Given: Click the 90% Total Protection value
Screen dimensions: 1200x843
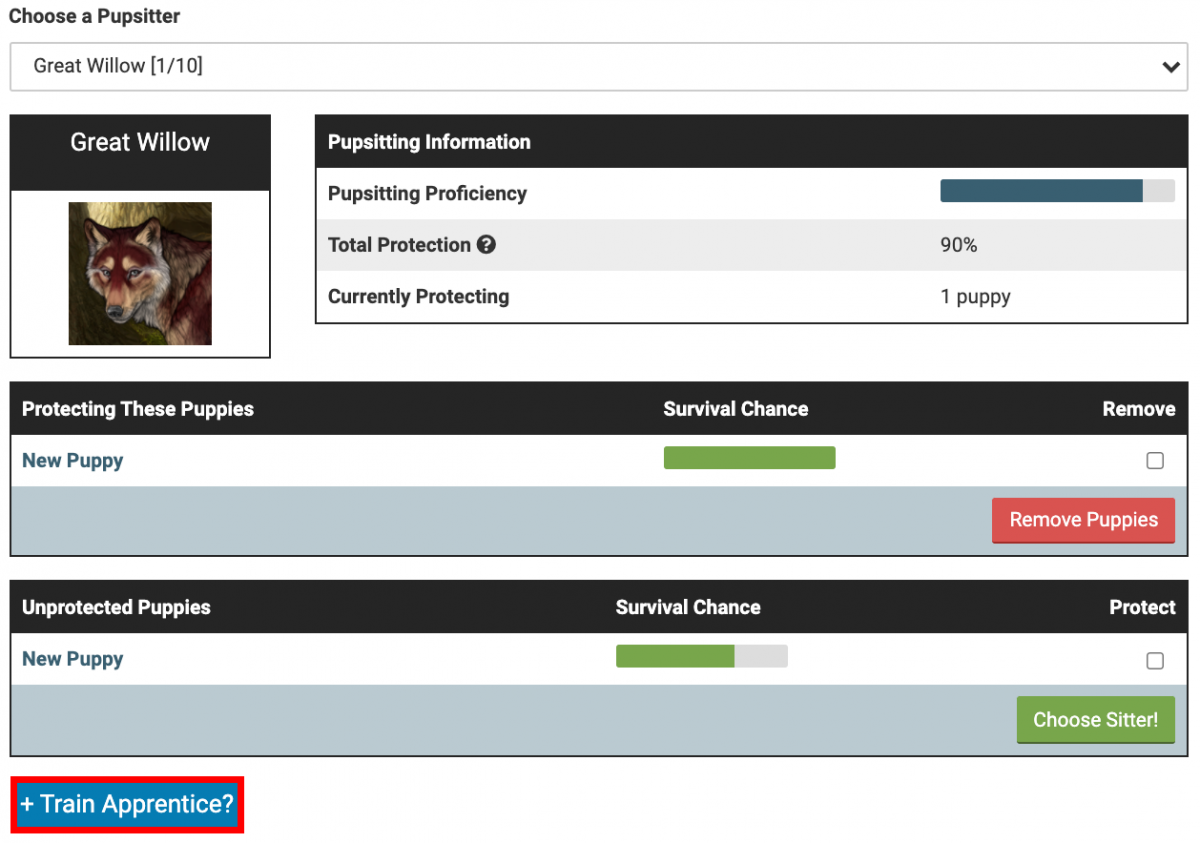Looking at the screenshot, I should (958, 245).
